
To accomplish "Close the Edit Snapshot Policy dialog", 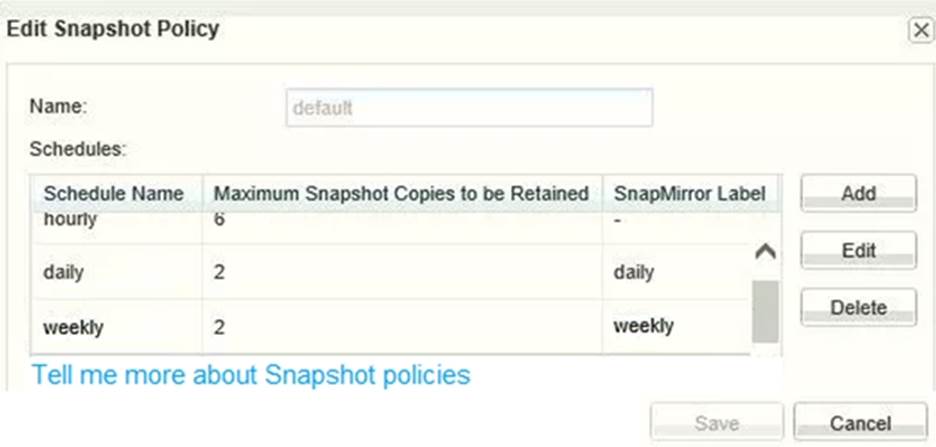I will [x=920, y=30].
